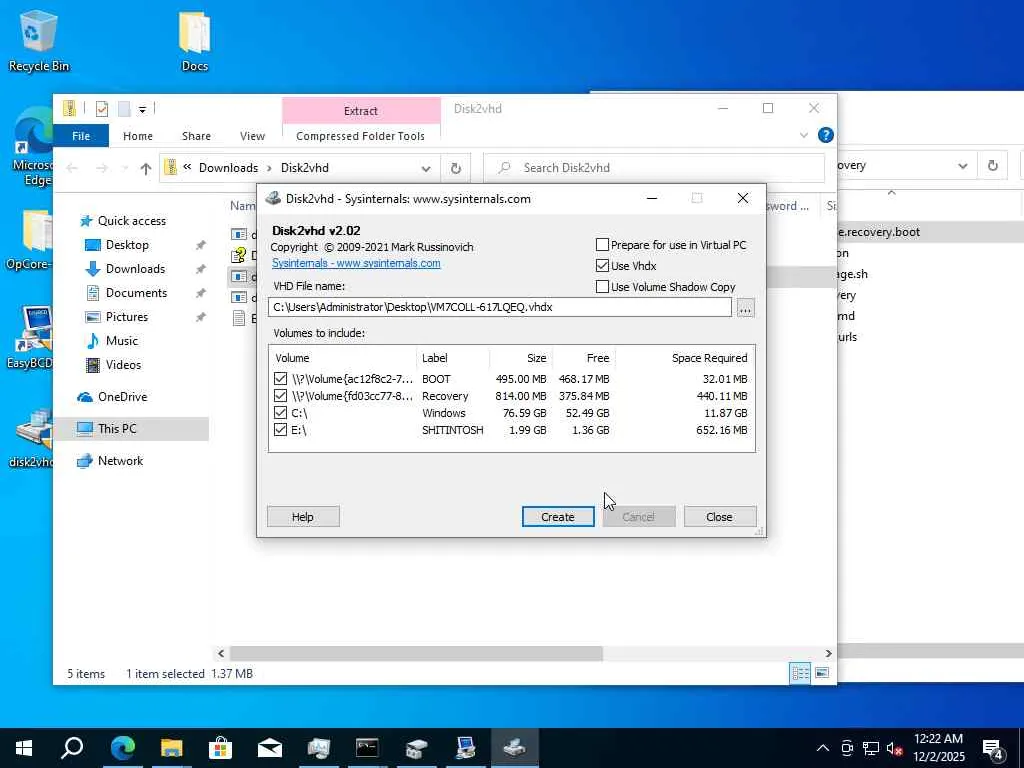Open Mail app from the taskbar

point(270,748)
